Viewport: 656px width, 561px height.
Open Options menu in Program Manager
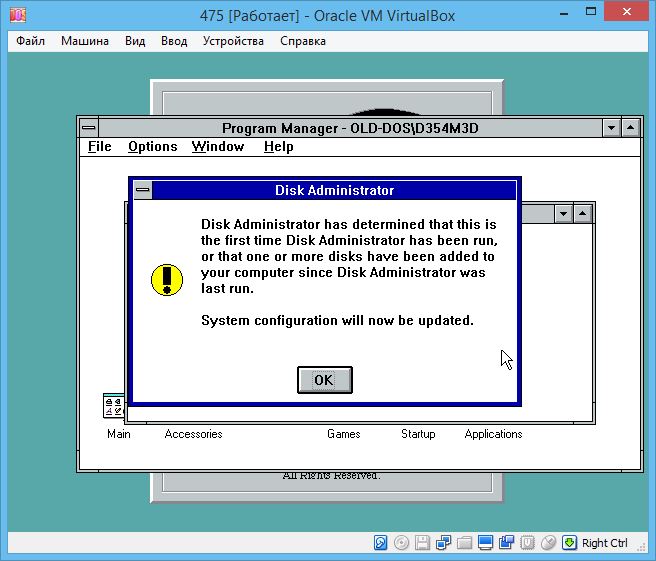pos(153,146)
